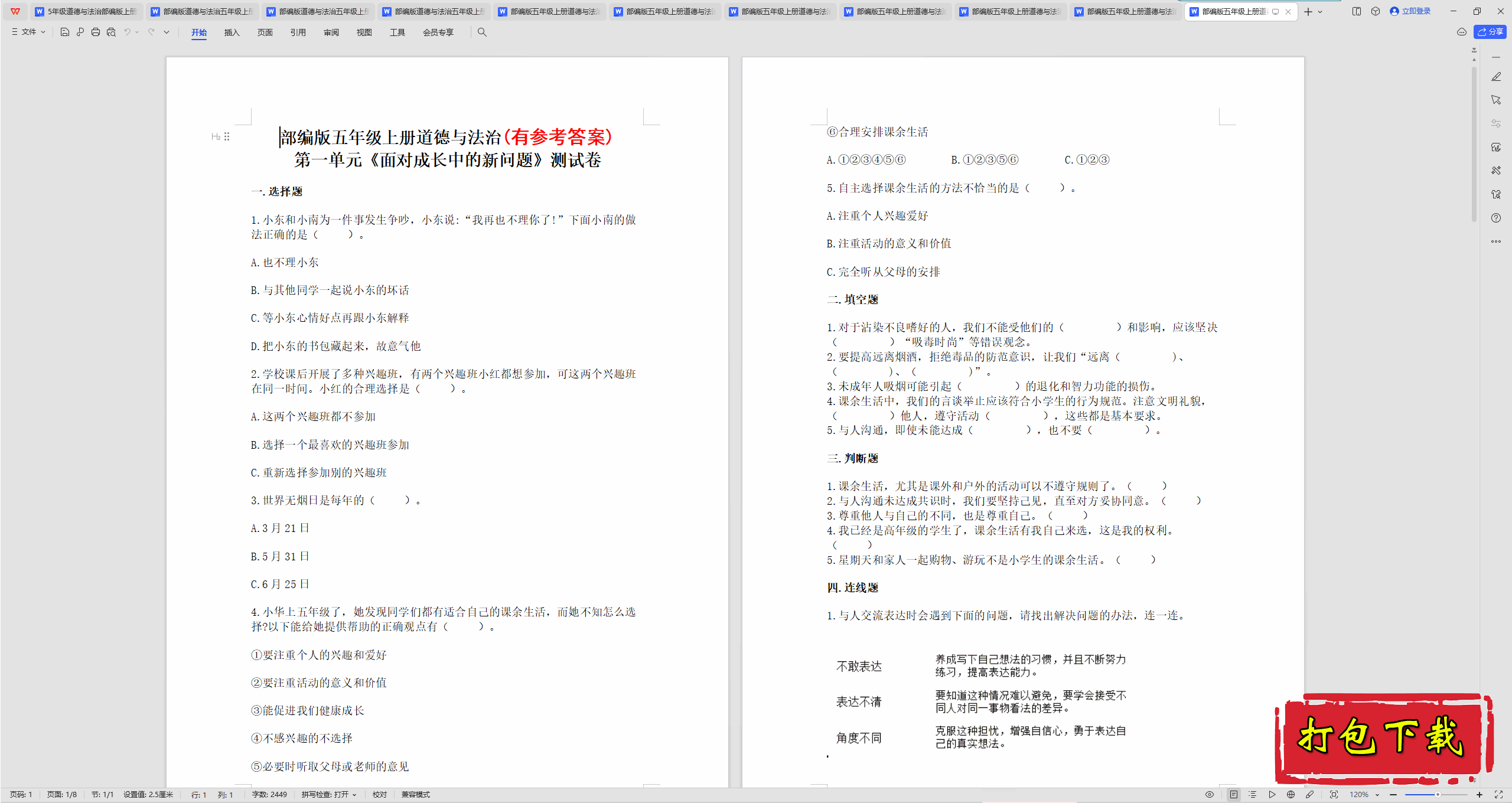Switch to first document tab '5年级道德与法治部编版上册'
1512x803 pixels.
coord(86,12)
